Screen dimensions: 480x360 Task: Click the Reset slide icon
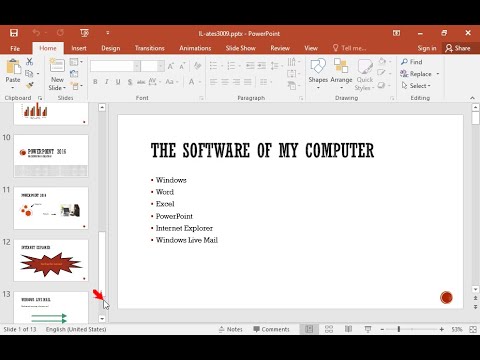(74, 74)
